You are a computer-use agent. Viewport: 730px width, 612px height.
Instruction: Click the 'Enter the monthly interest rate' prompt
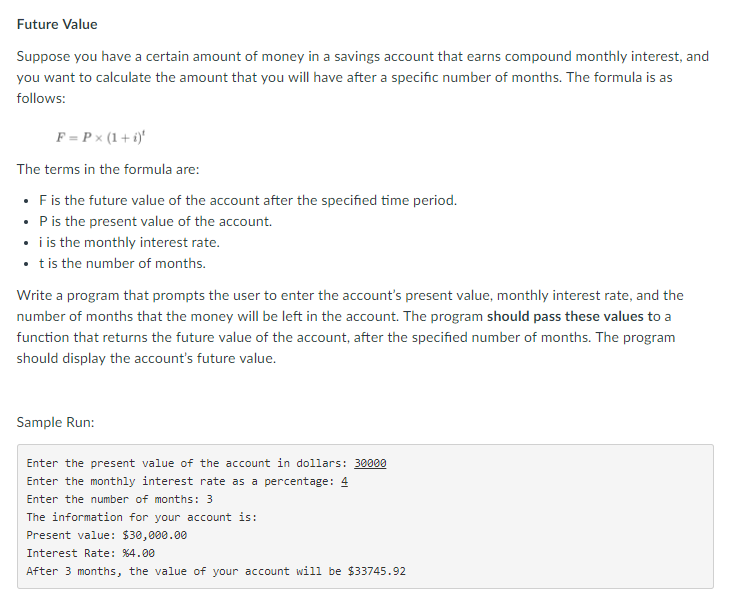pos(181,481)
